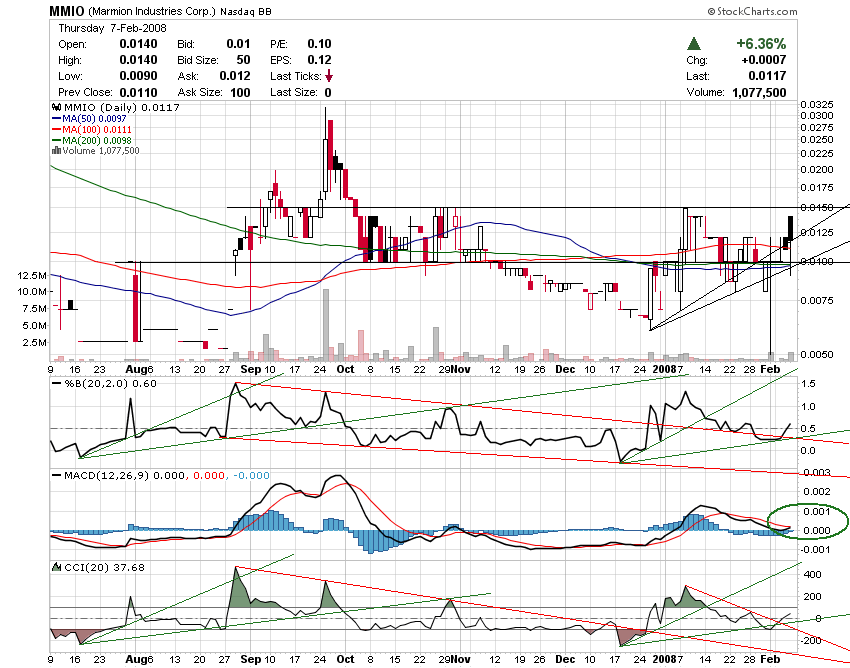Click the Bid value 0.01

(239, 44)
